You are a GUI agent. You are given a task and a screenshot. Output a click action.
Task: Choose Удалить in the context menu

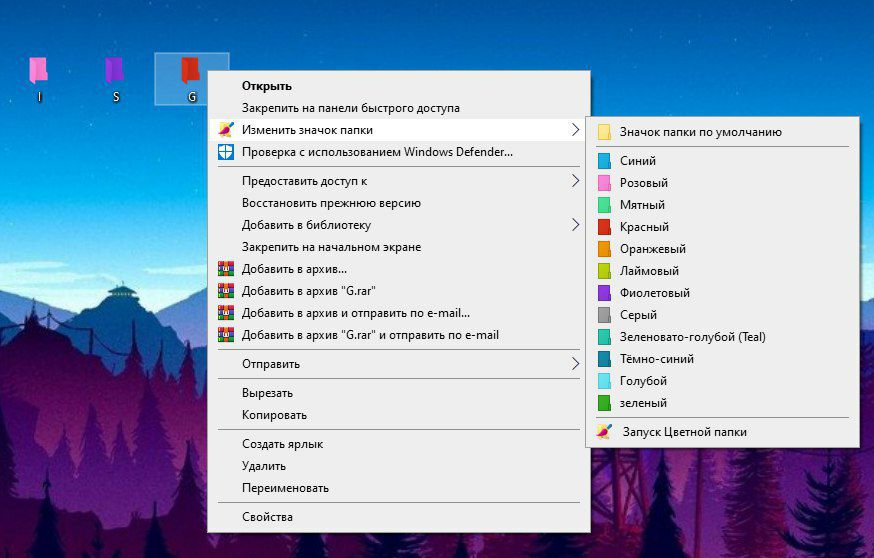[x=399, y=466]
